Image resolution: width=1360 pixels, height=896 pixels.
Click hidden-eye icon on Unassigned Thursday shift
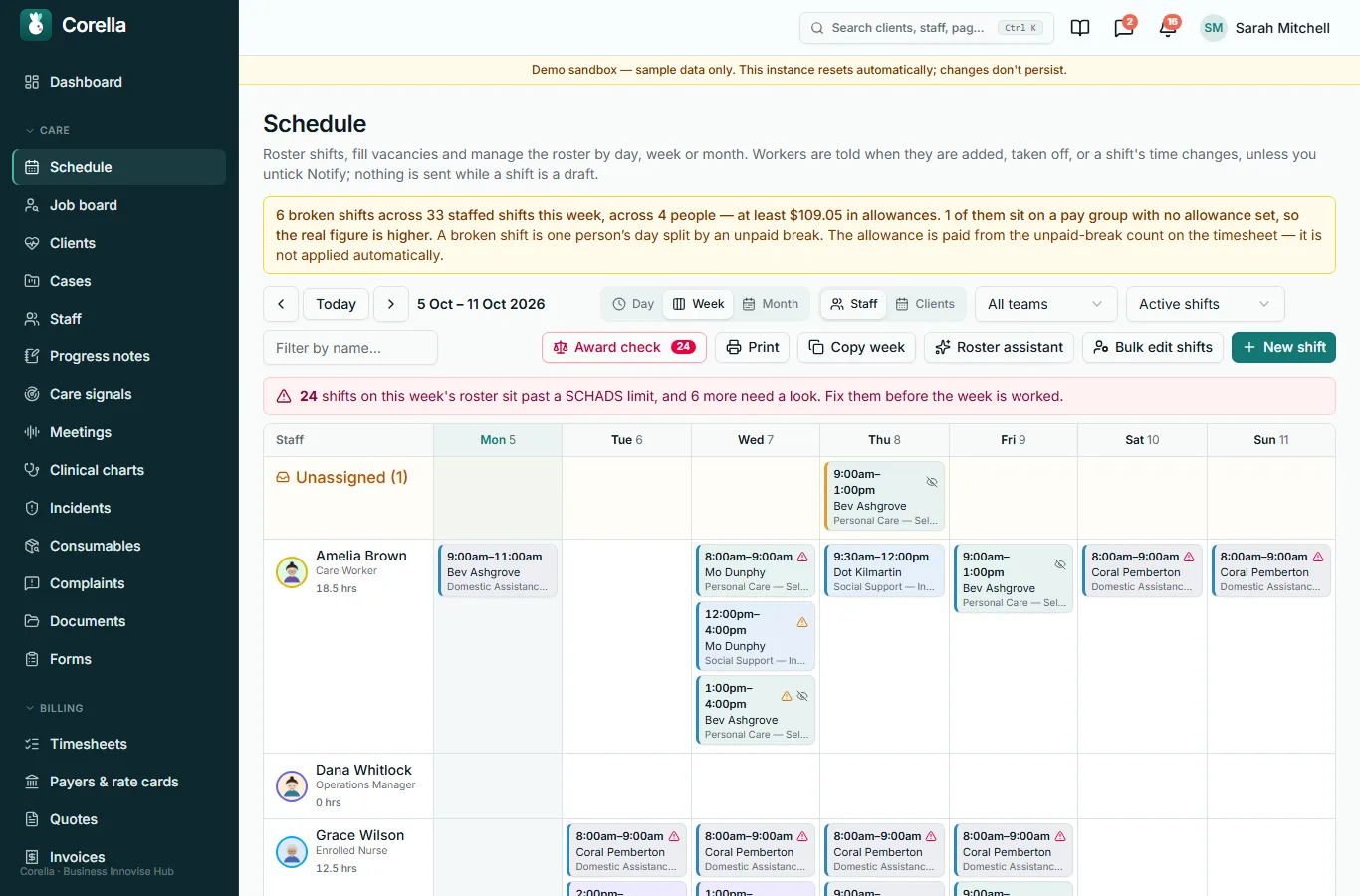(x=932, y=482)
